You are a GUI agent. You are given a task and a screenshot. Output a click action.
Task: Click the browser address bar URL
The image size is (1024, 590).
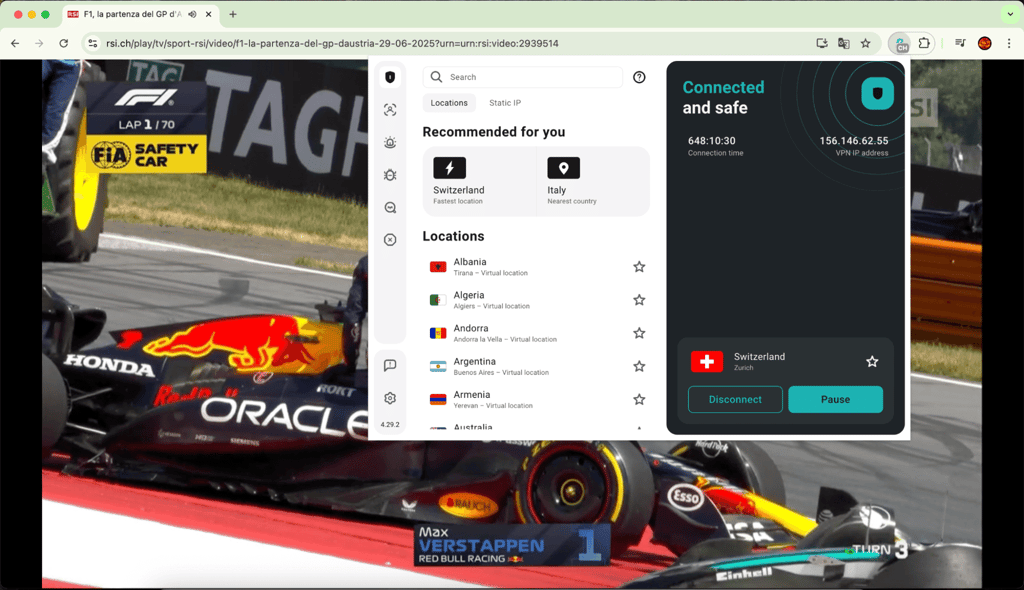pos(332,44)
